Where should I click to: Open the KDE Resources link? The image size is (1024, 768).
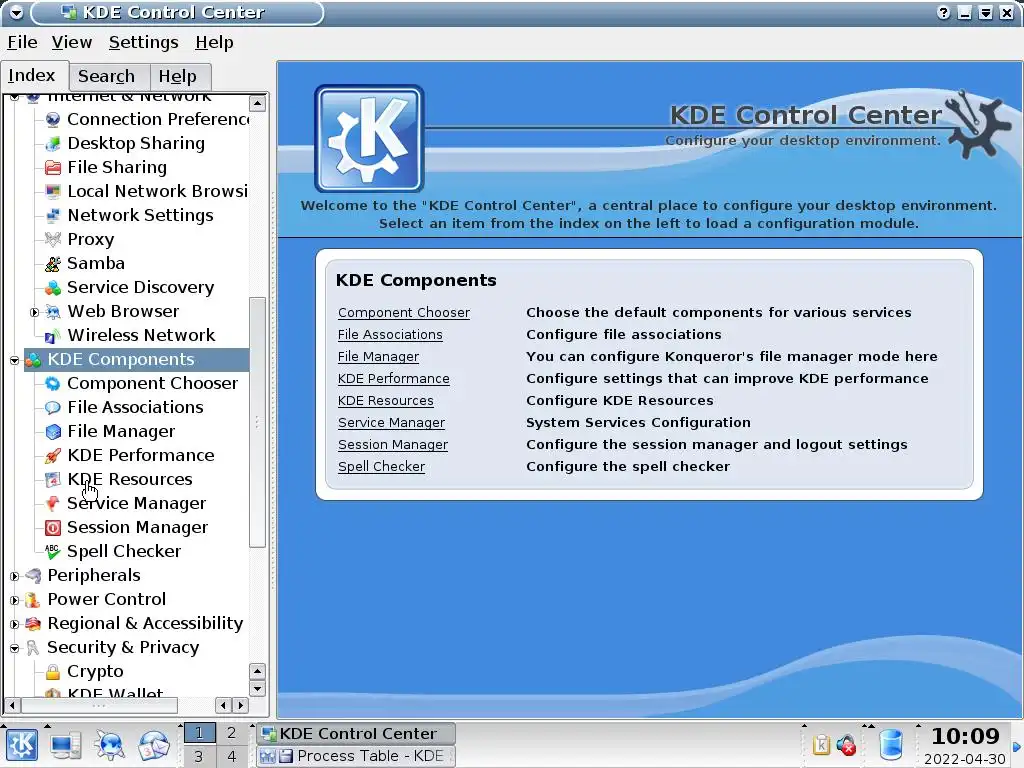pos(385,401)
